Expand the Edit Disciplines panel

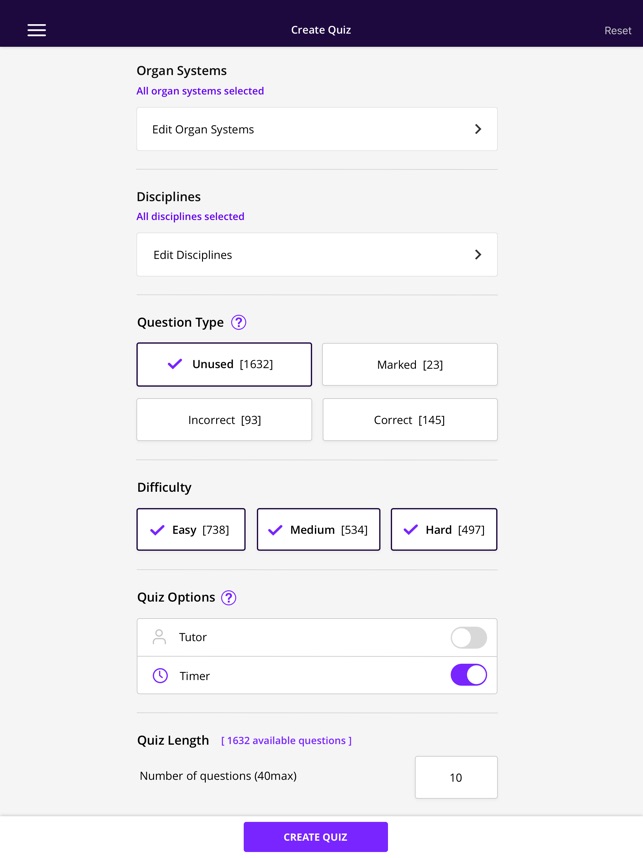point(316,254)
